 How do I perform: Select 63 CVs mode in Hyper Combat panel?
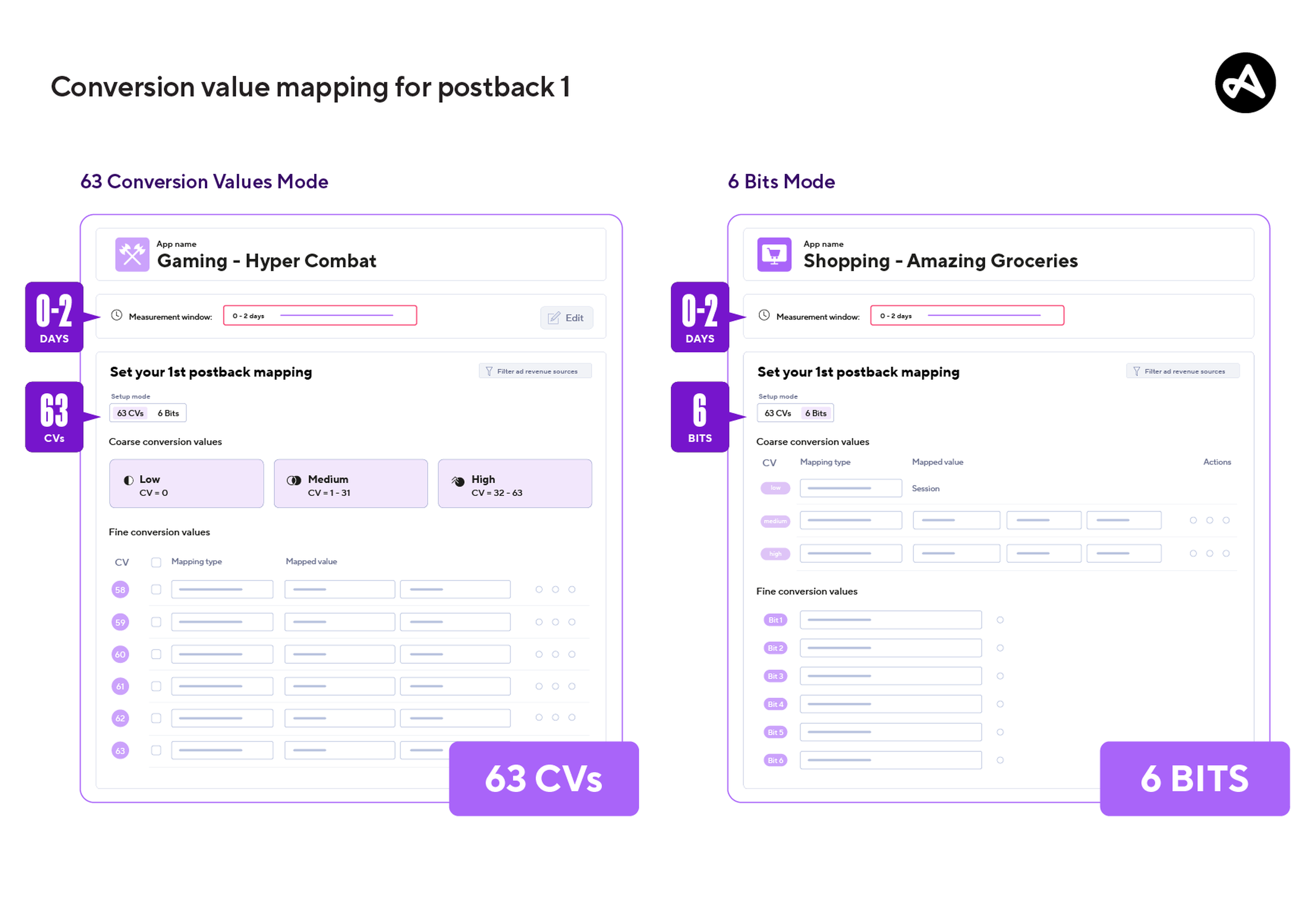pyautogui.click(x=130, y=413)
